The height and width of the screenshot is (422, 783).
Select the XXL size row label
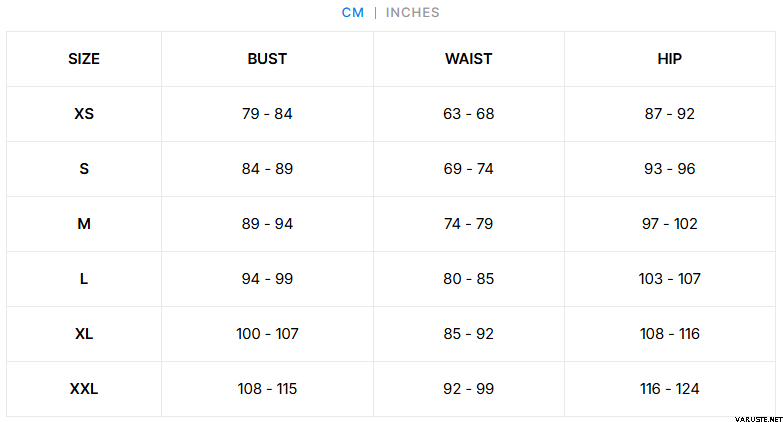[84, 389]
